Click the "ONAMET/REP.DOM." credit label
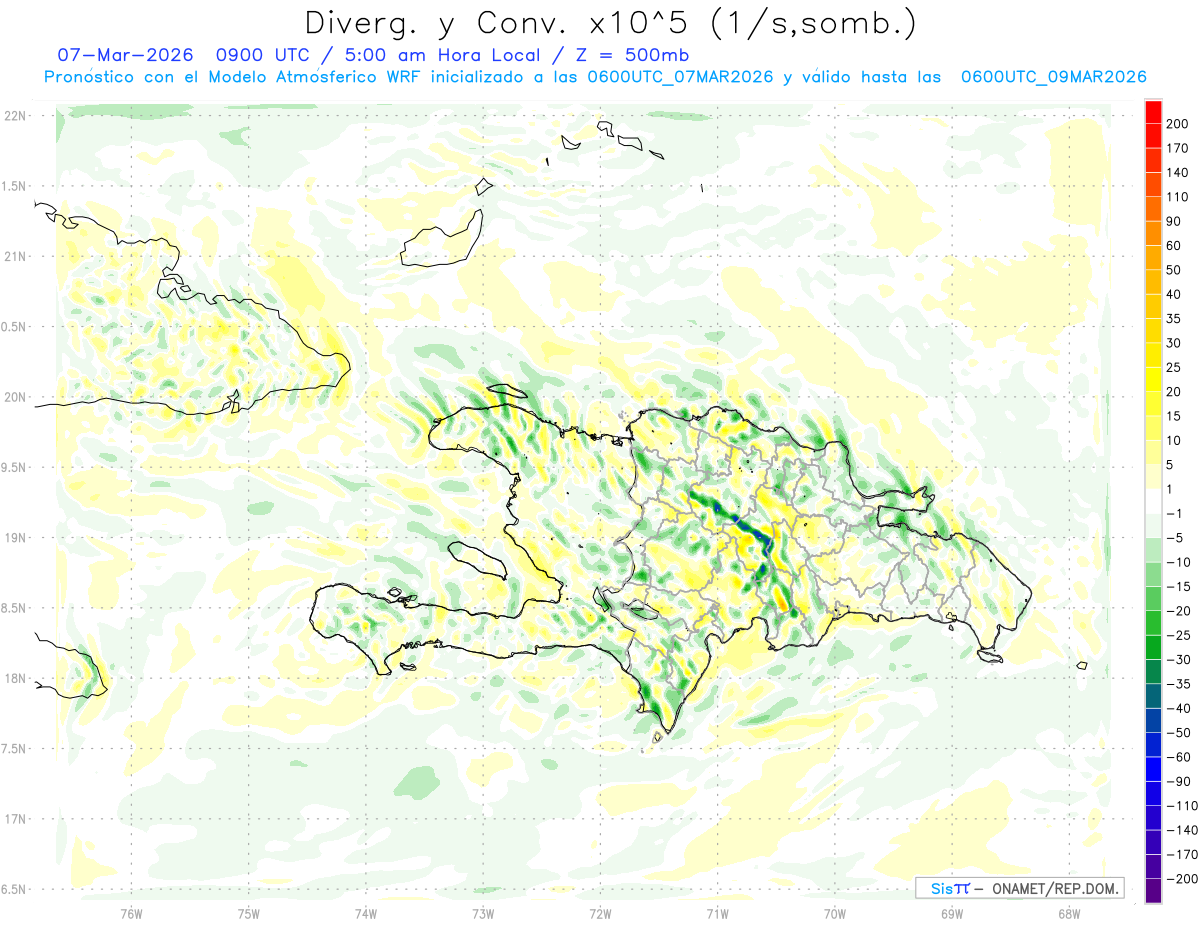This screenshot has height=927, width=1200. (x=1055, y=888)
